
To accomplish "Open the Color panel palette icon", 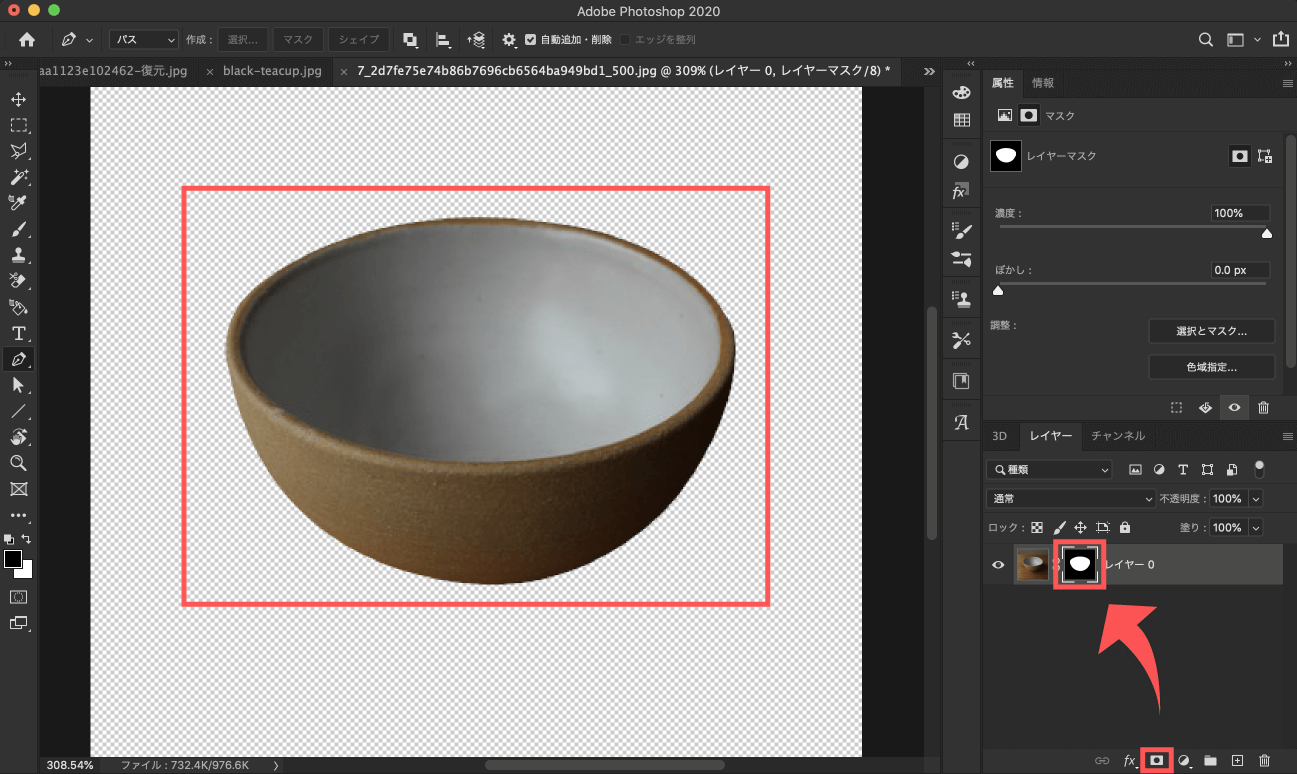I will click(x=962, y=93).
